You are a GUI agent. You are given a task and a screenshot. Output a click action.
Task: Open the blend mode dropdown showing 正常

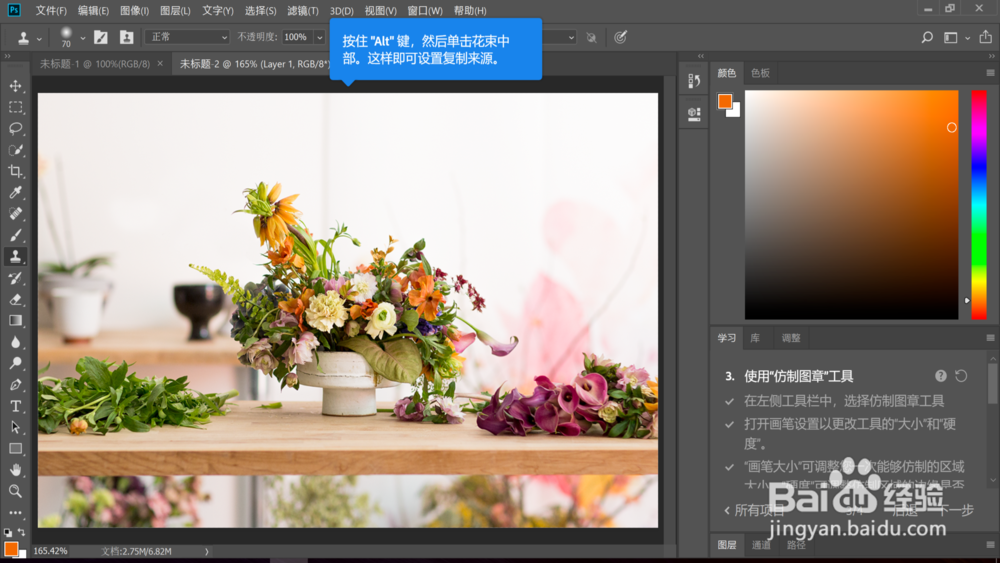[x=187, y=37]
